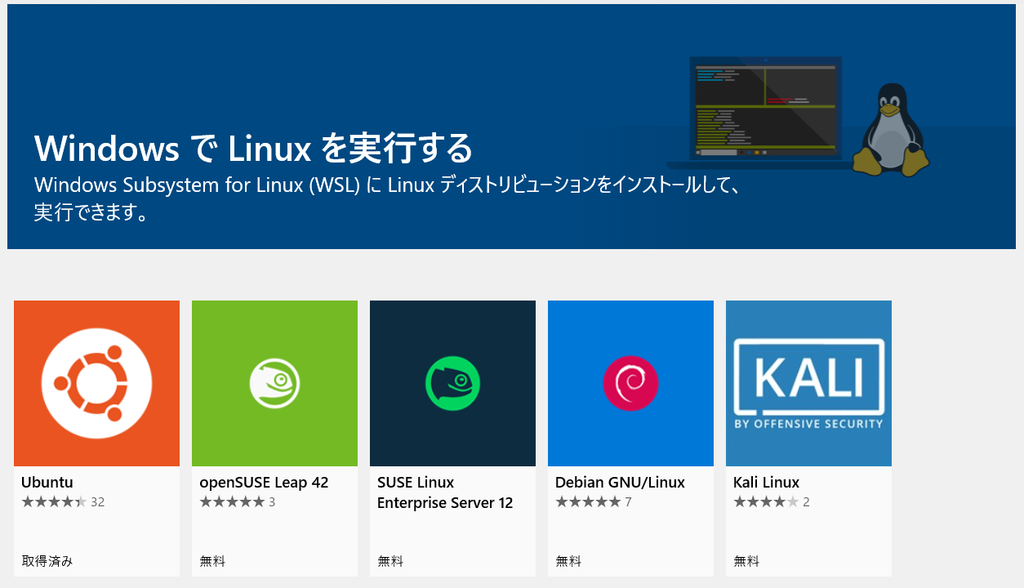Click the 無料 price under Debian GNU/Linux
The height and width of the screenshot is (588, 1024).
click(568, 561)
